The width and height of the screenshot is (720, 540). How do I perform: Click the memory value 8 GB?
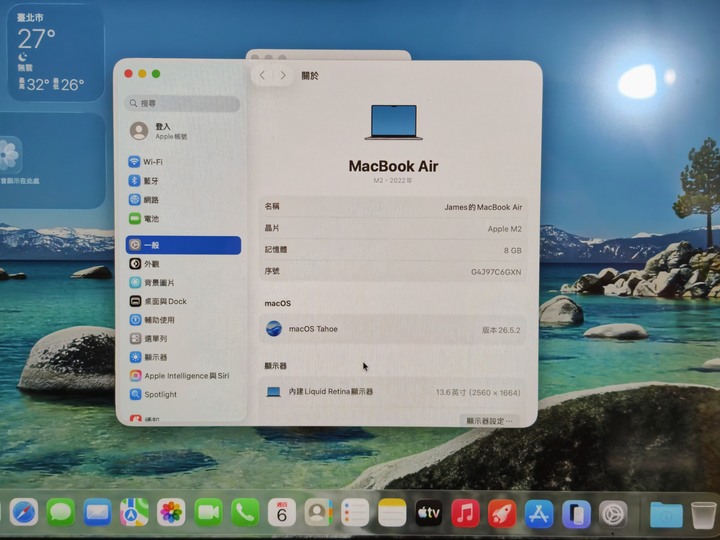tap(512, 250)
